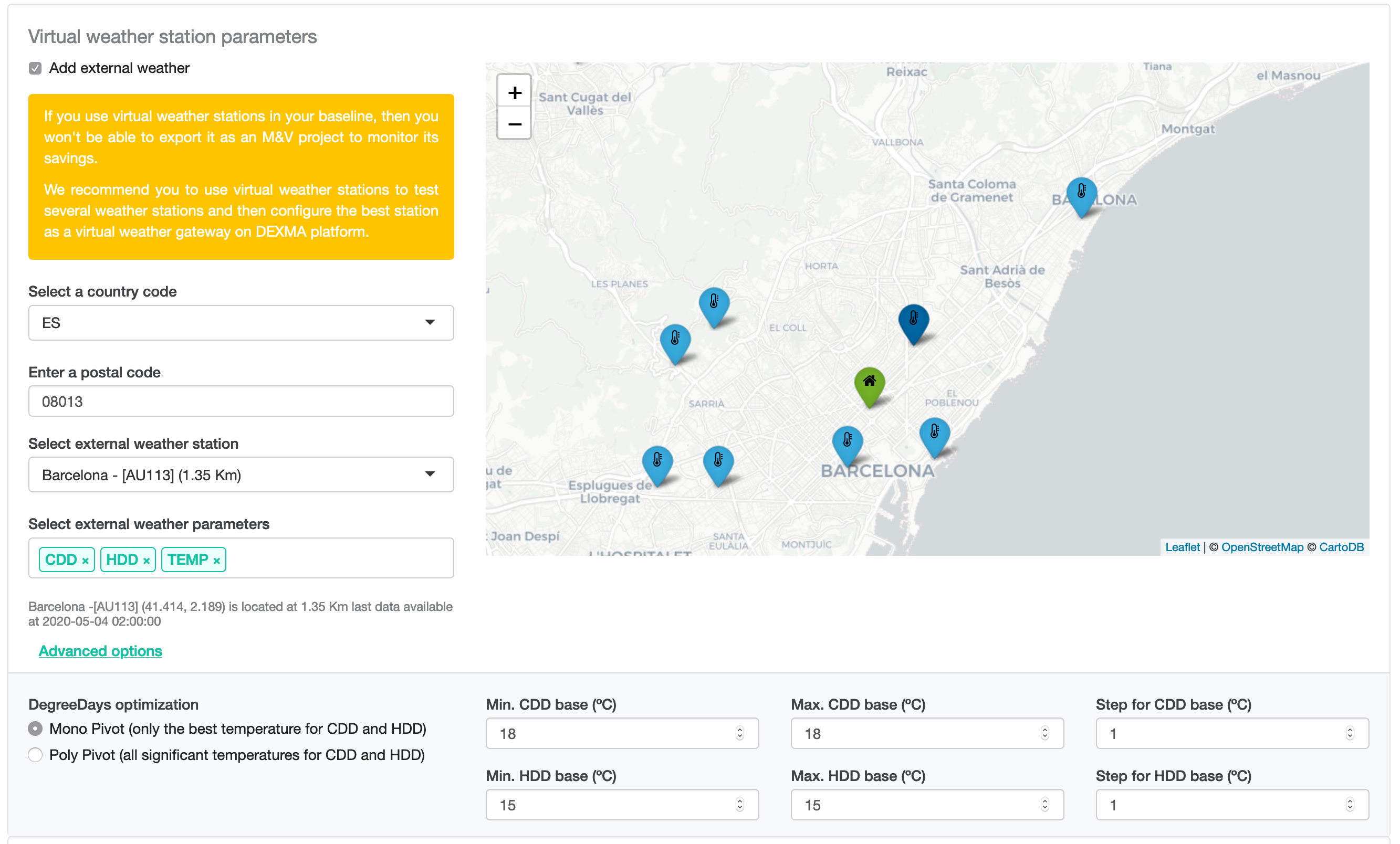Remove the HDD parameter tag

146,561
